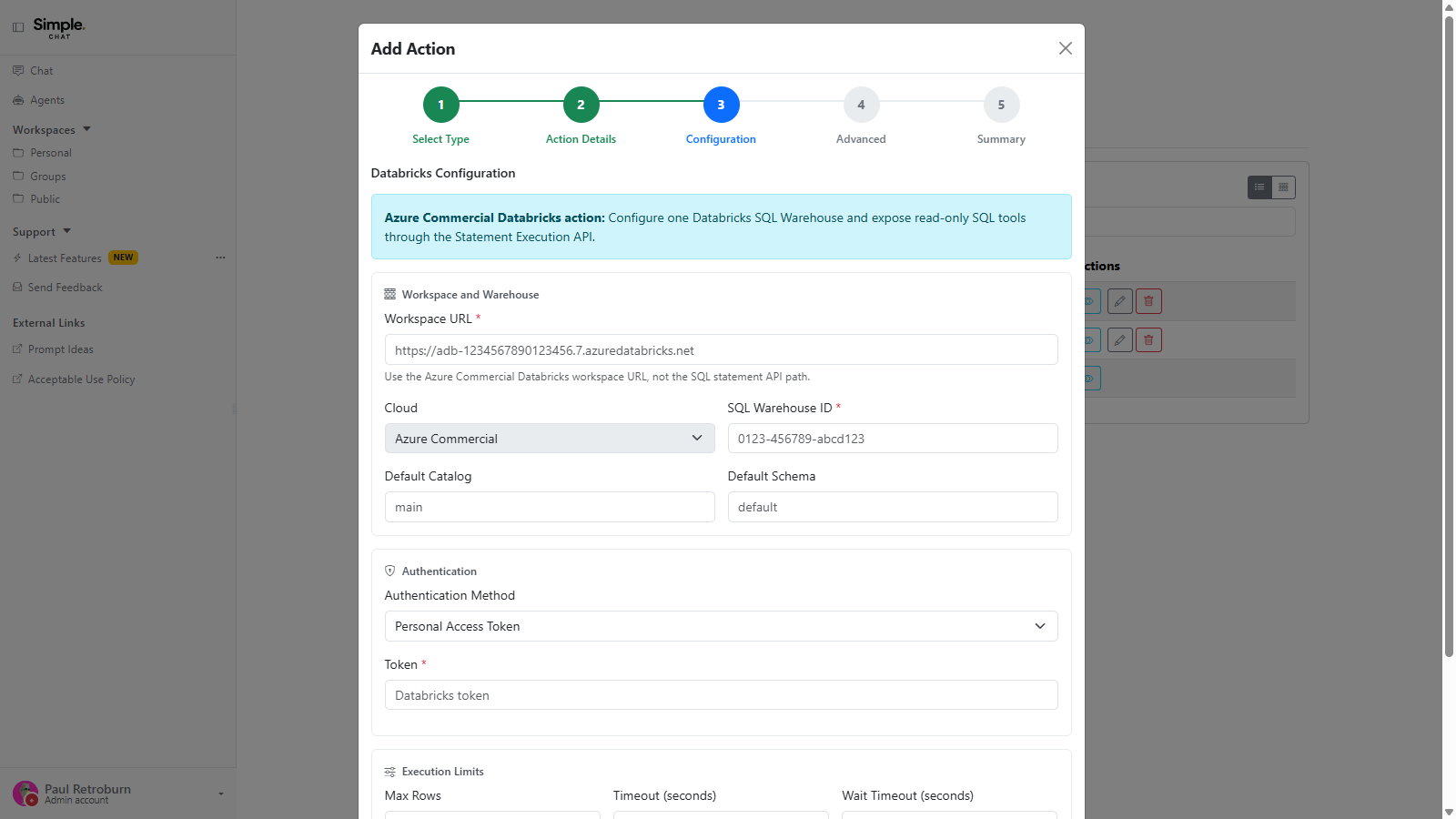Click the SQL Warehouse ID field
This screenshot has width=1456, height=819.
(893, 438)
